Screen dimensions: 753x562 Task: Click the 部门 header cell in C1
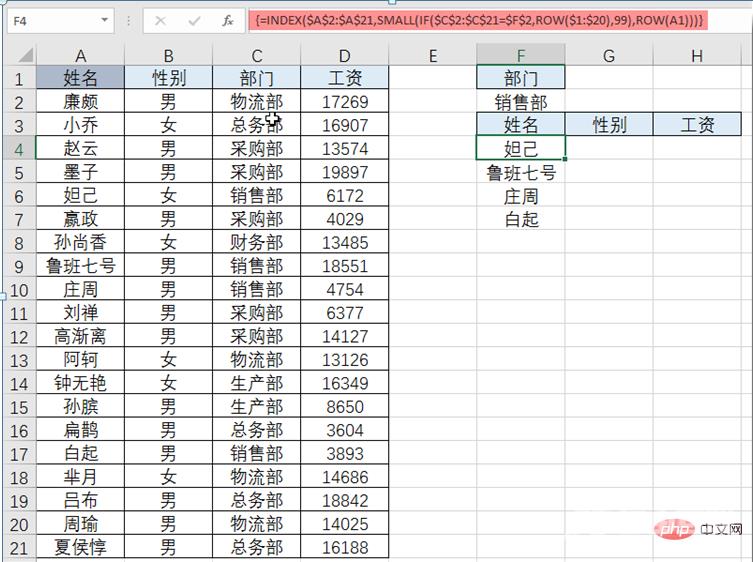click(x=256, y=77)
